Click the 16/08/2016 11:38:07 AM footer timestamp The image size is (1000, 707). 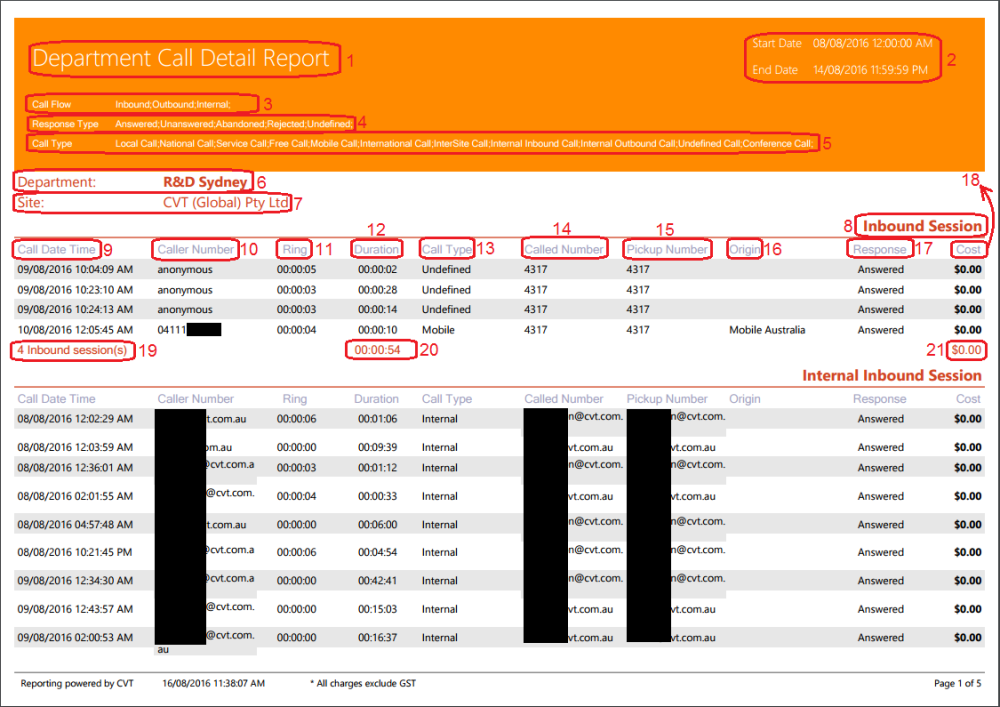(x=213, y=683)
